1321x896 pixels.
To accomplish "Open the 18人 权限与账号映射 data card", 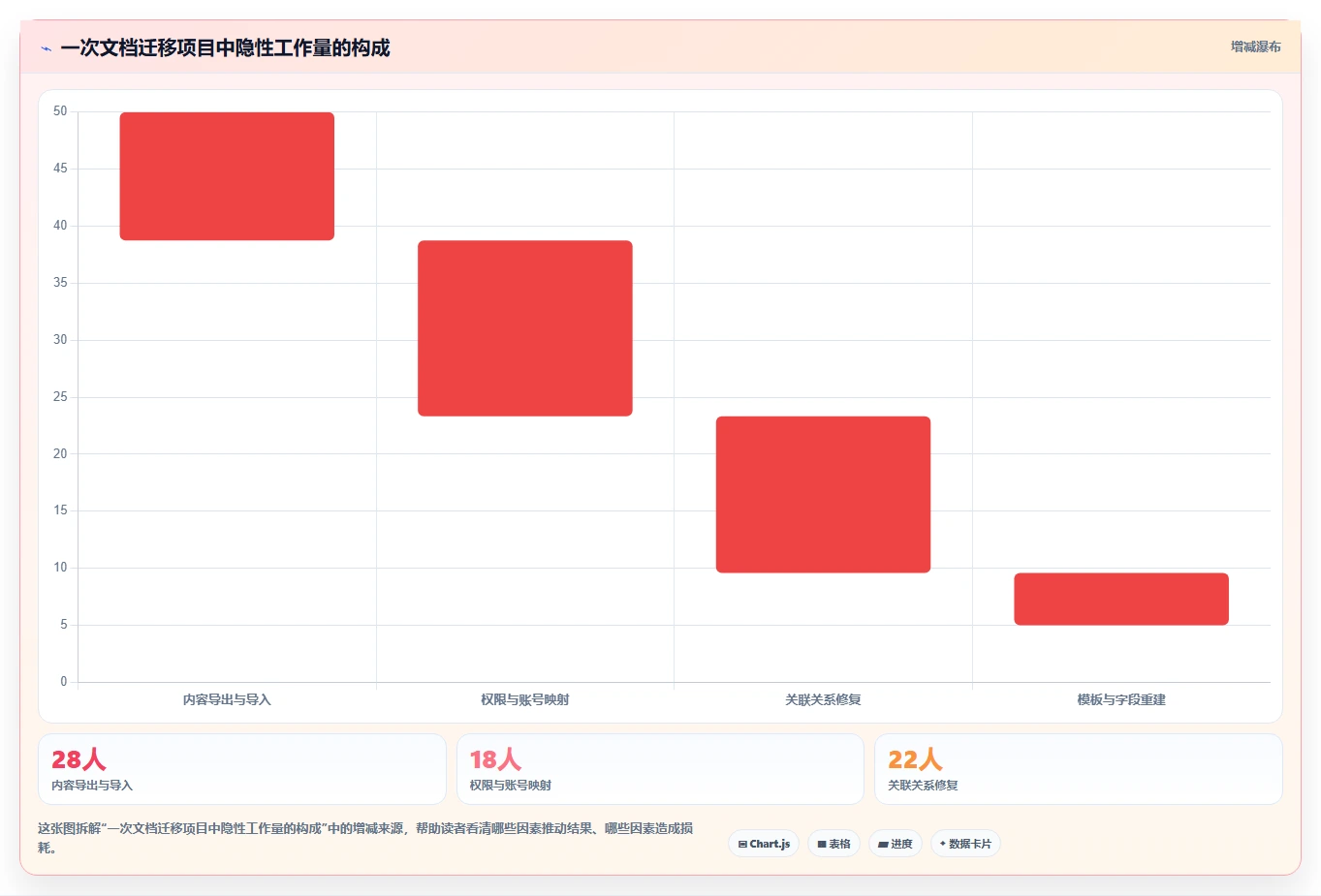I will (660, 769).
